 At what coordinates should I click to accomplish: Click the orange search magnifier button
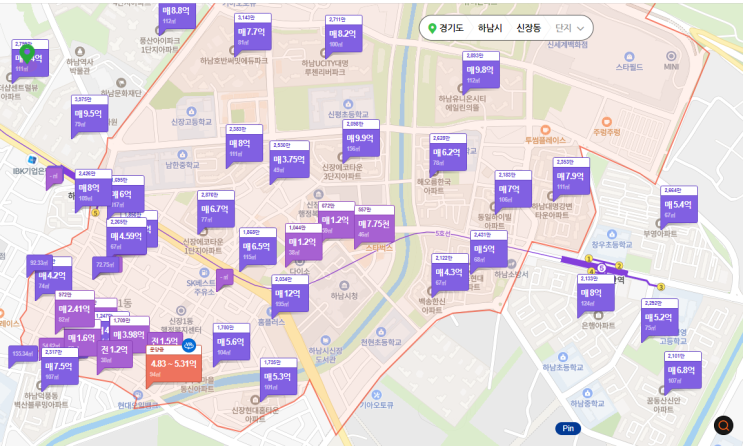point(724,425)
